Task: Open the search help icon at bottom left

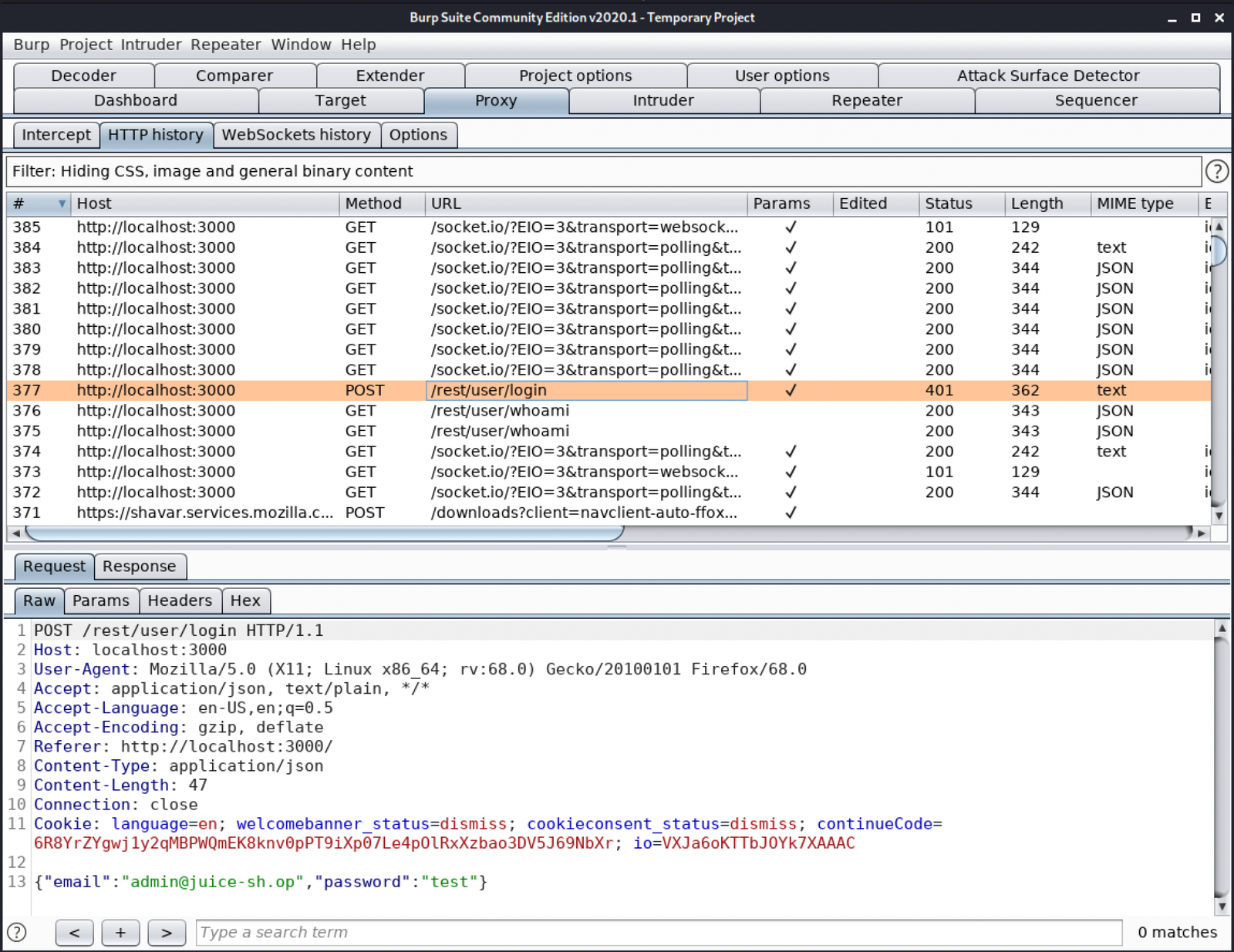Action: coord(16,932)
